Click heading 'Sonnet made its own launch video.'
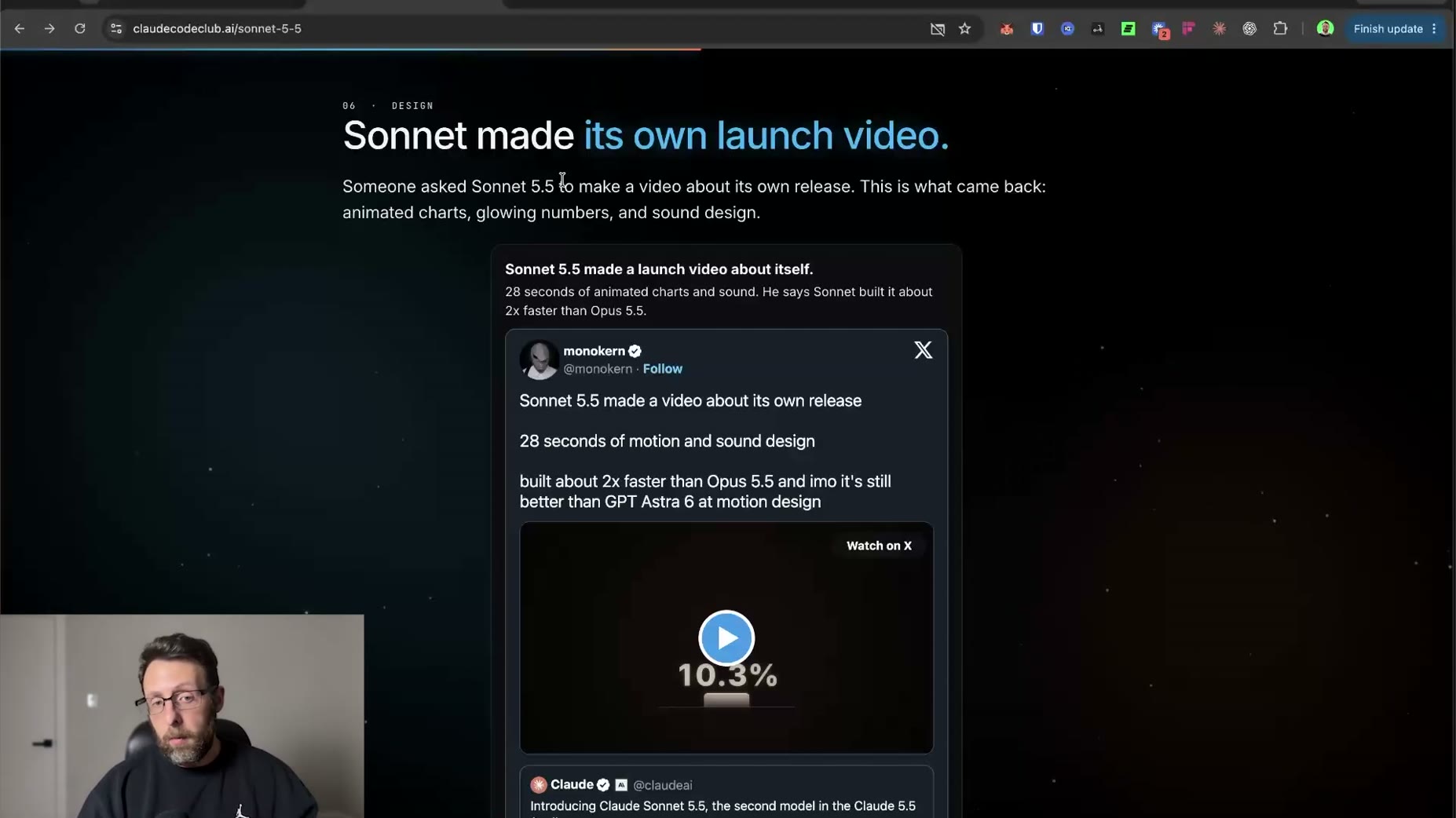Image resolution: width=1456 pixels, height=818 pixels. (646, 135)
